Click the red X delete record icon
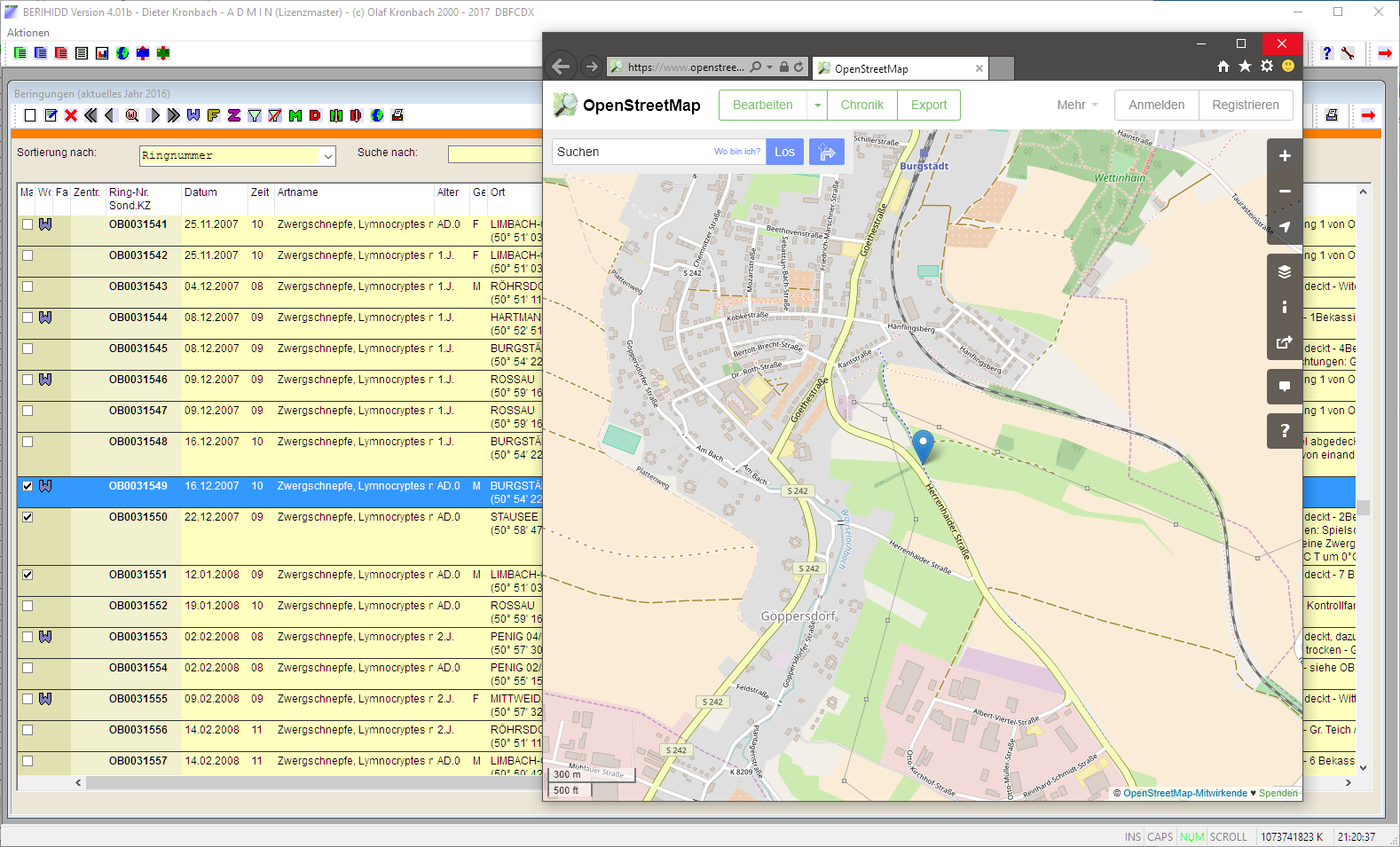 (71, 115)
